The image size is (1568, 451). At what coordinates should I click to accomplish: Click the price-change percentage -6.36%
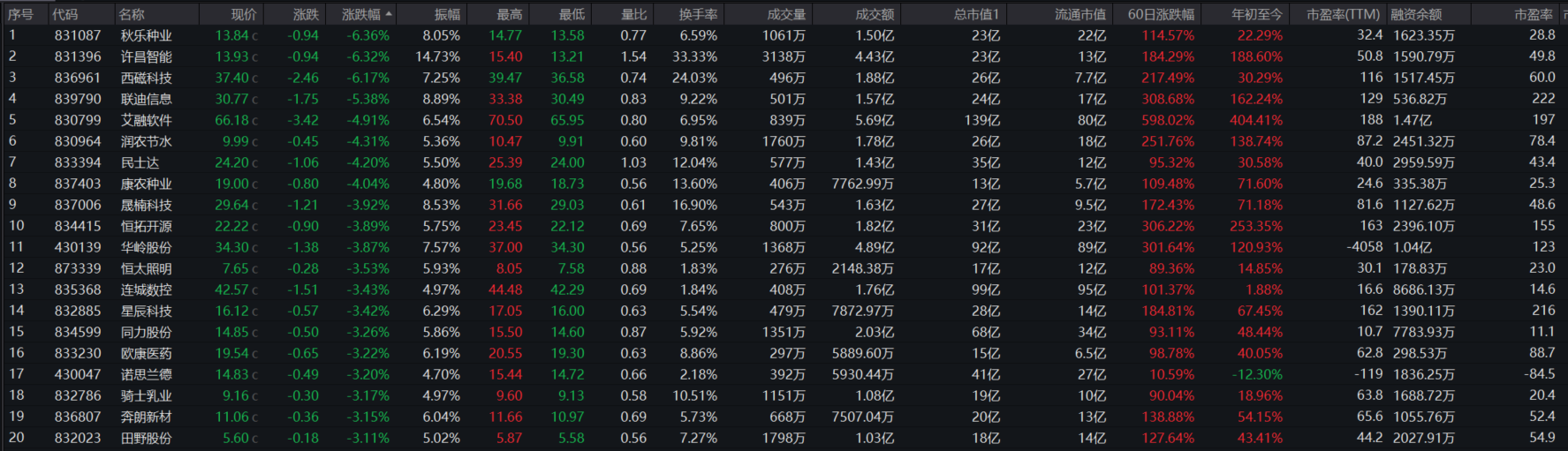point(368,35)
